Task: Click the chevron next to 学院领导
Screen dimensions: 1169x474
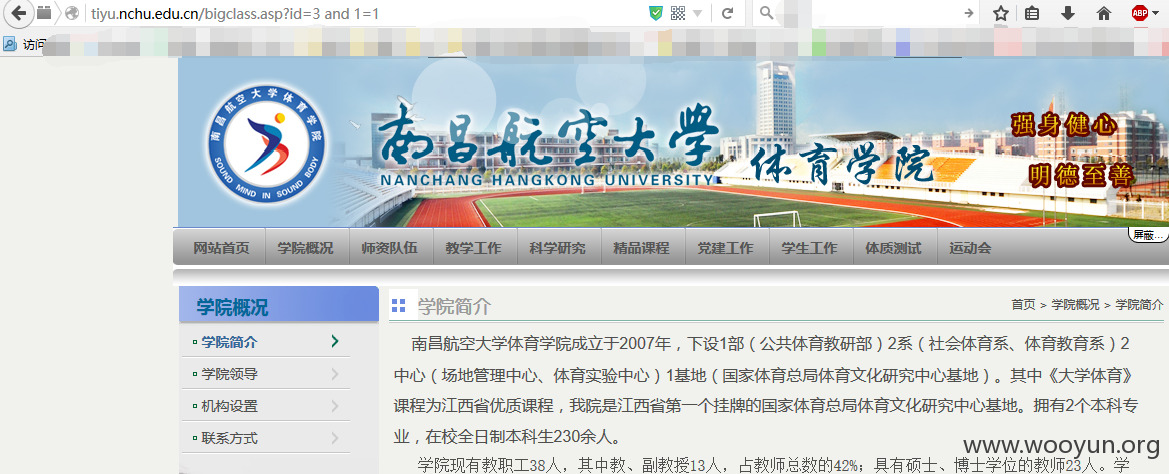Action: [x=335, y=374]
